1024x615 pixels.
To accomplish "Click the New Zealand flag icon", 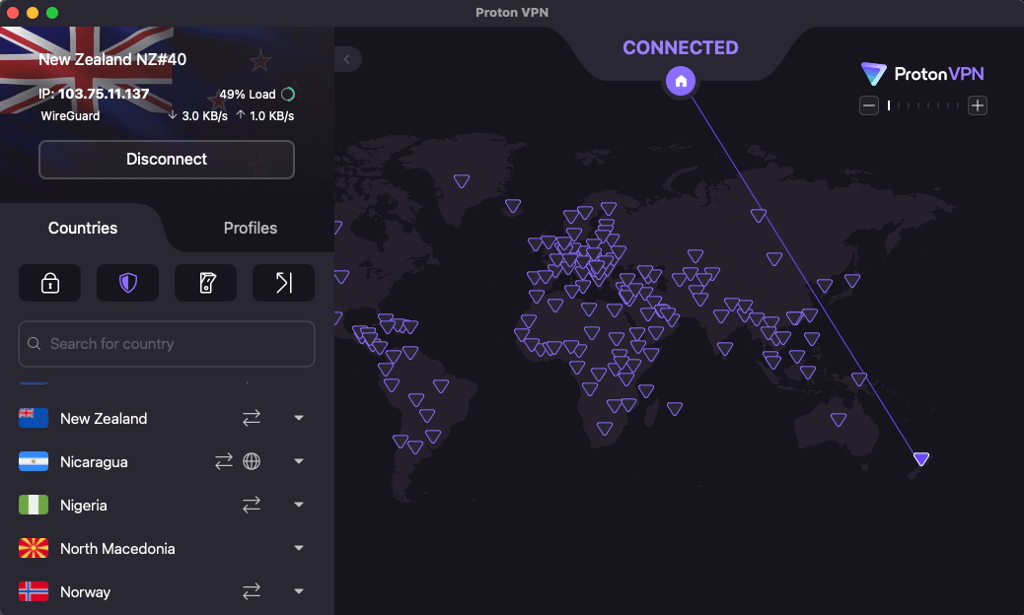I will (x=33, y=418).
